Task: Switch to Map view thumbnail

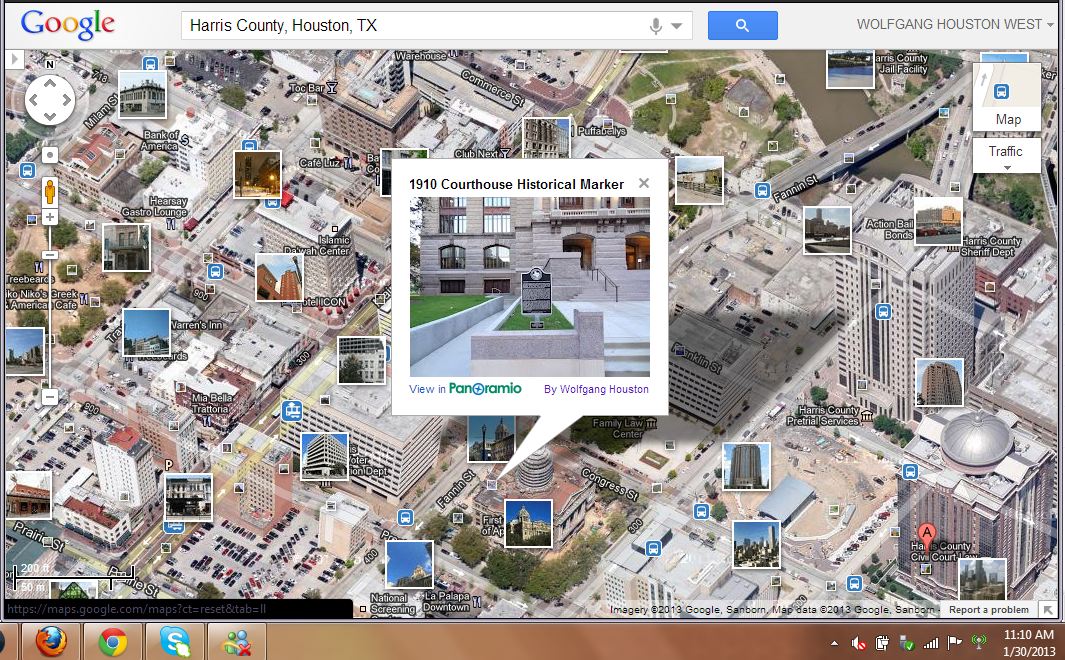Action: pos(1007,96)
